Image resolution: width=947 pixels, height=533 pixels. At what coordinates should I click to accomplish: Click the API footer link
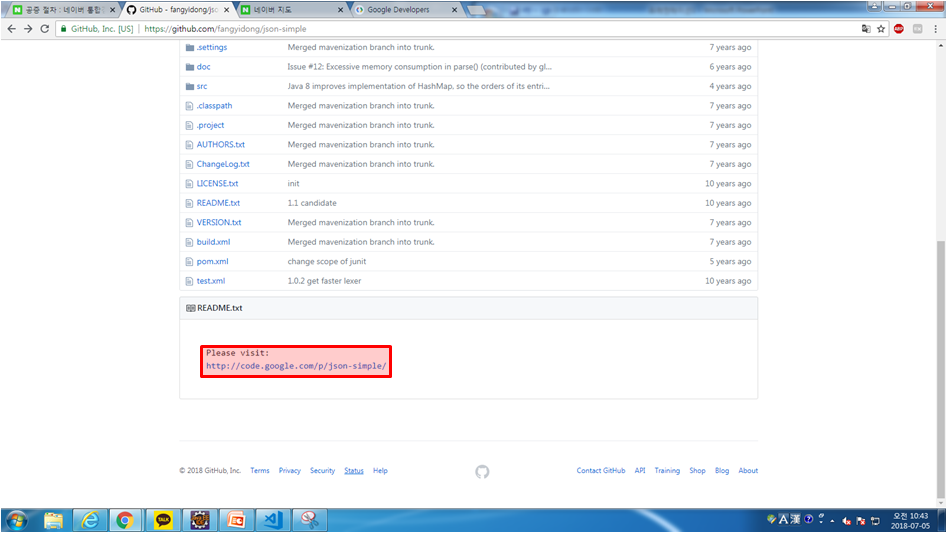640,470
